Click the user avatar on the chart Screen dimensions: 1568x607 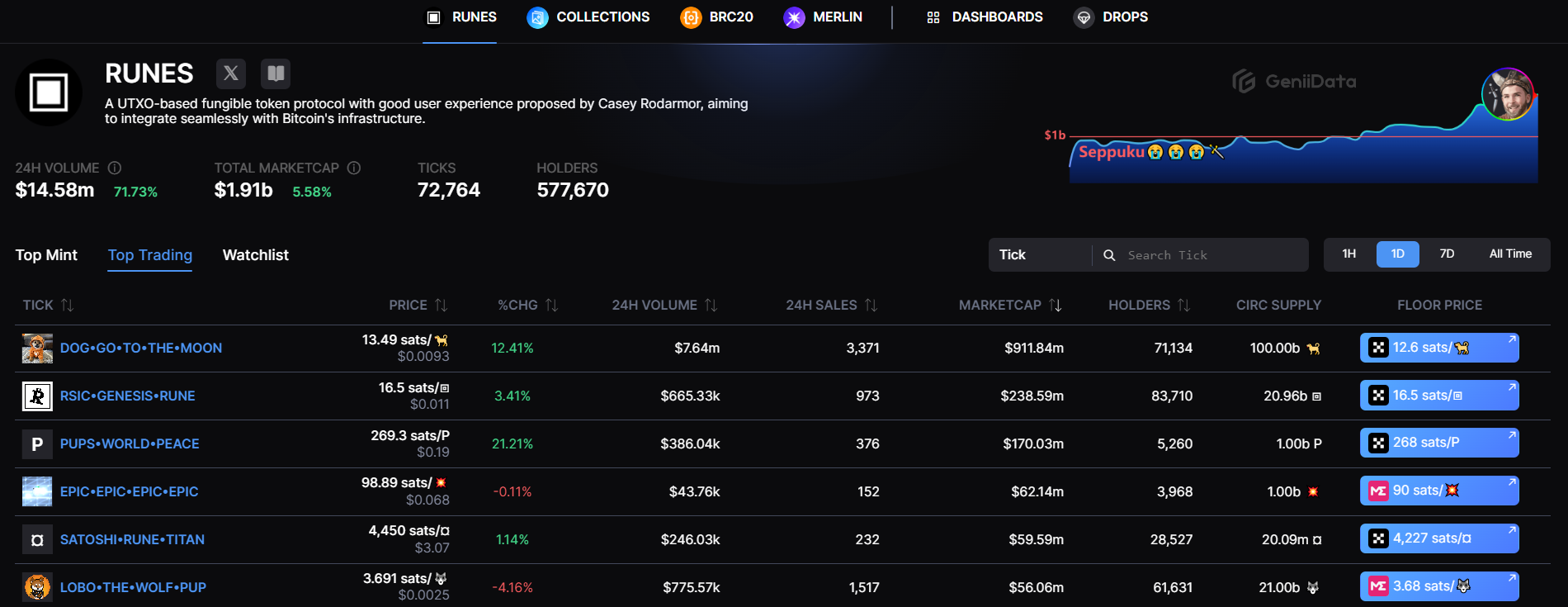coord(1507,94)
